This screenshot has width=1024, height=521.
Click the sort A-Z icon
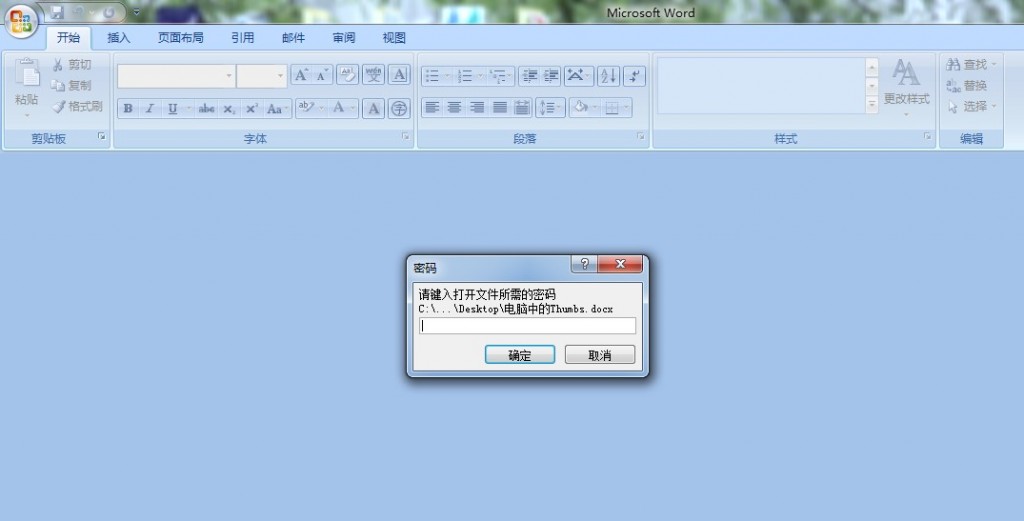click(608, 76)
